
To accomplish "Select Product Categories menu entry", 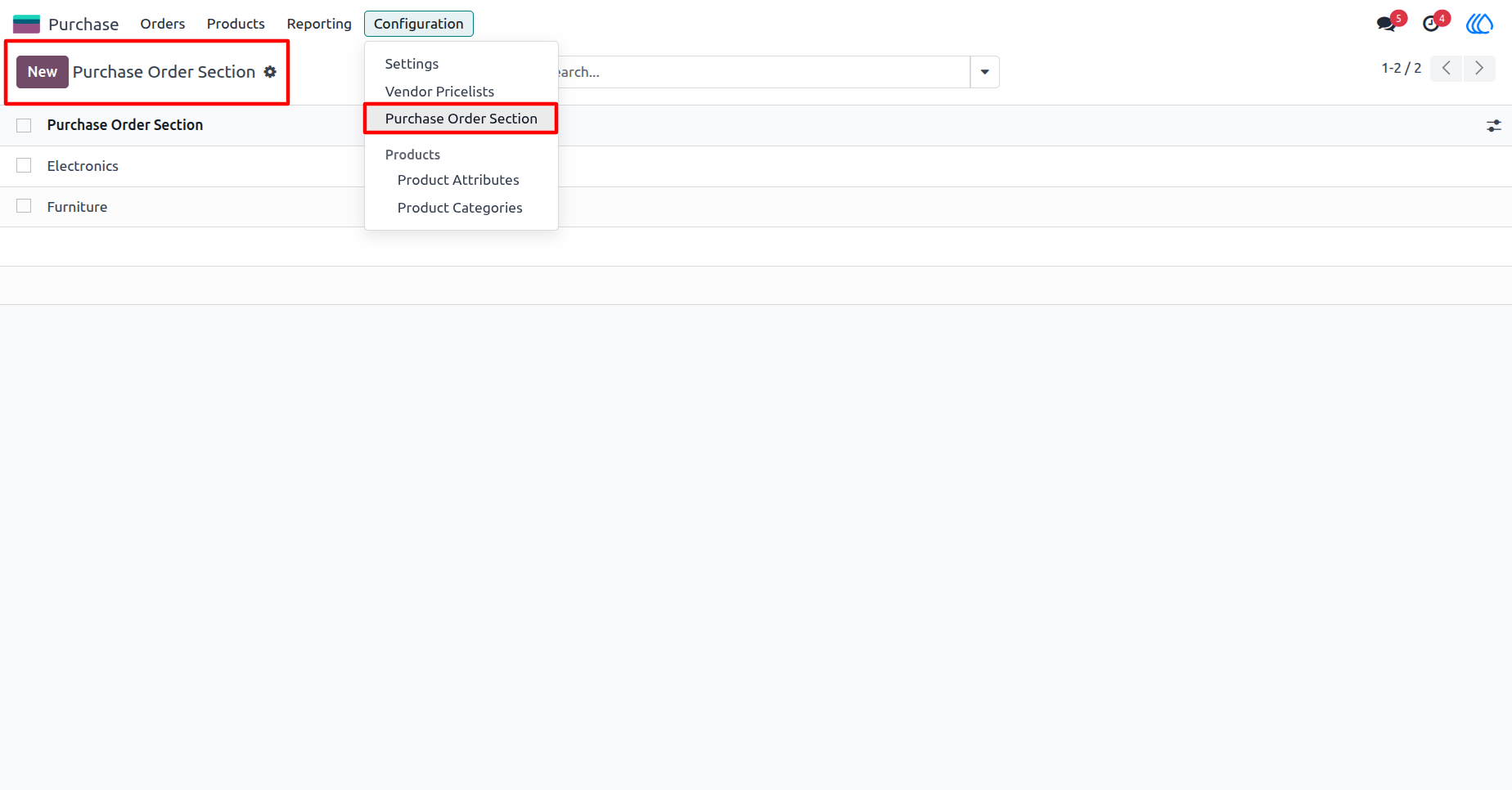I will pyautogui.click(x=460, y=208).
